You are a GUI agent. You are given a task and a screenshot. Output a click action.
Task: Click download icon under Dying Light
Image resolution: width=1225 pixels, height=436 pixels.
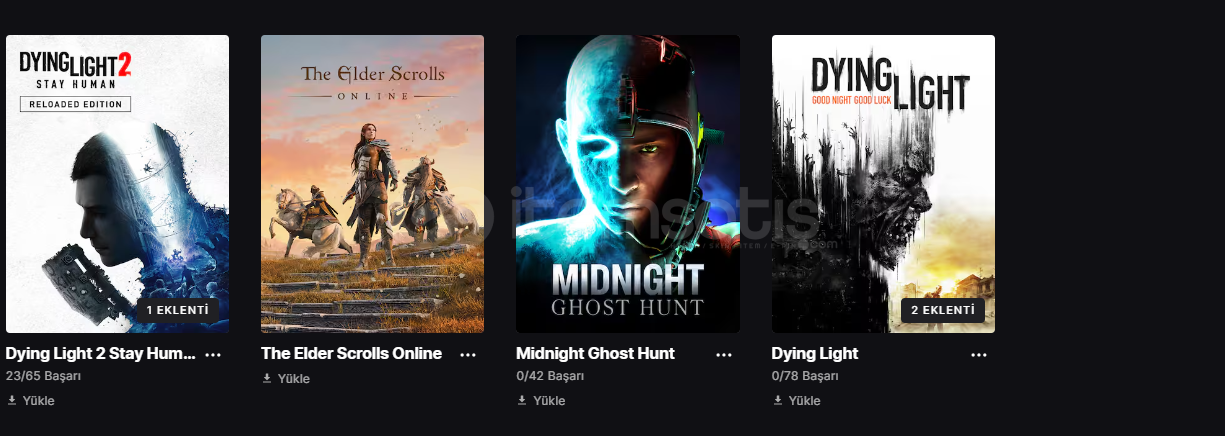point(778,400)
